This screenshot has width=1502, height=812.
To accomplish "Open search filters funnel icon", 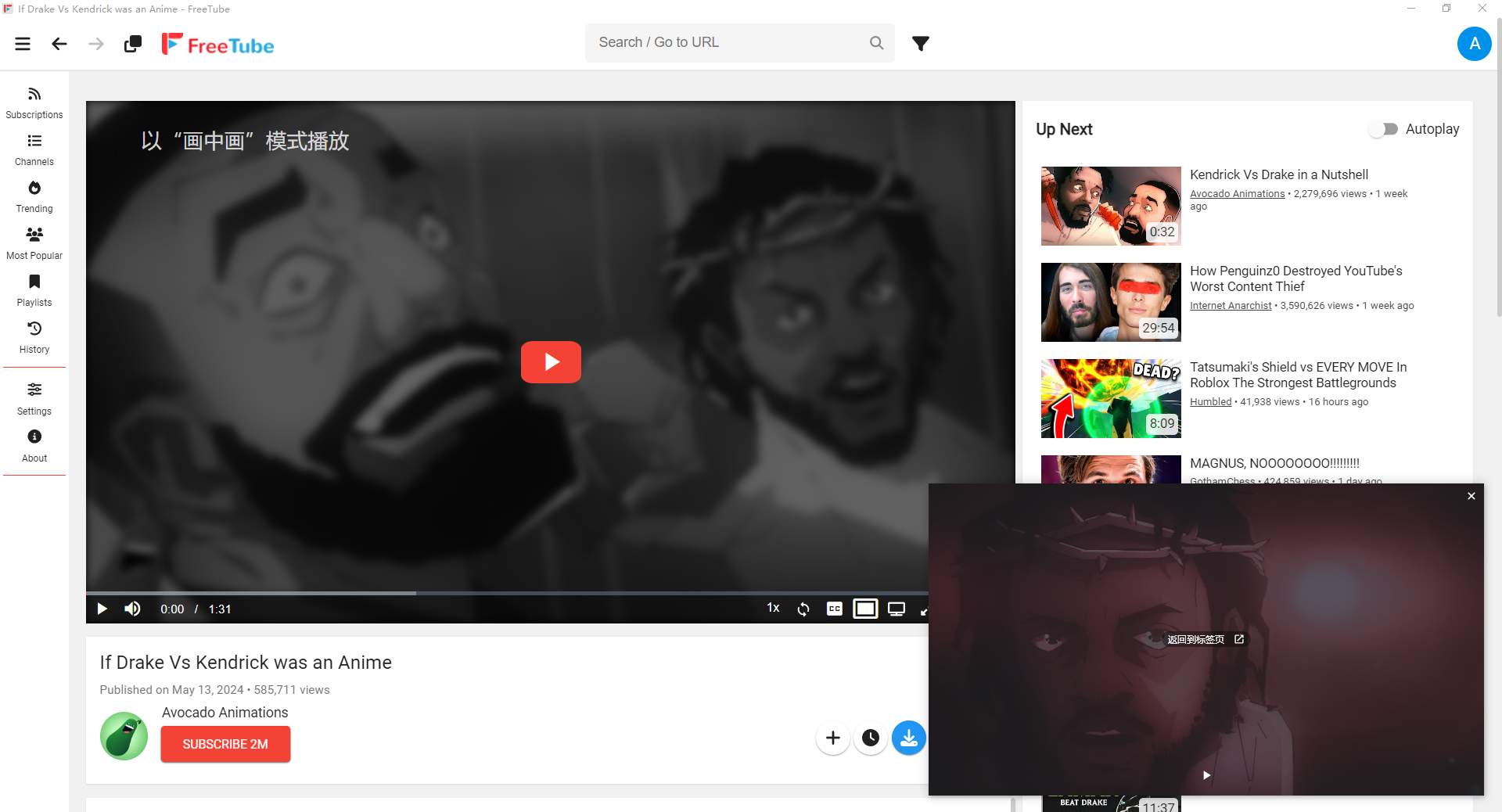I will point(921,43).
